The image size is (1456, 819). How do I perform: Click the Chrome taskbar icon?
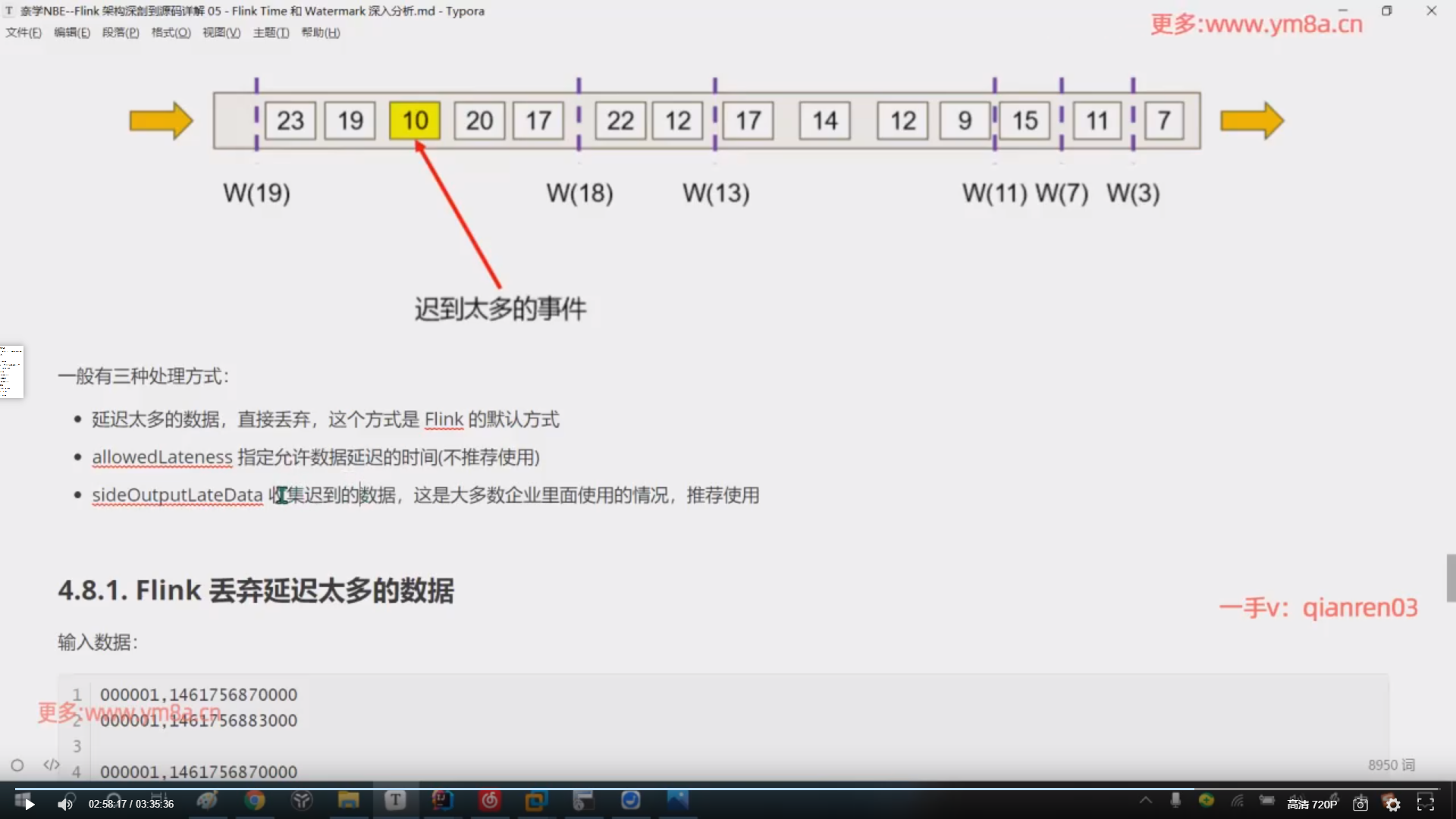(255, 801)
